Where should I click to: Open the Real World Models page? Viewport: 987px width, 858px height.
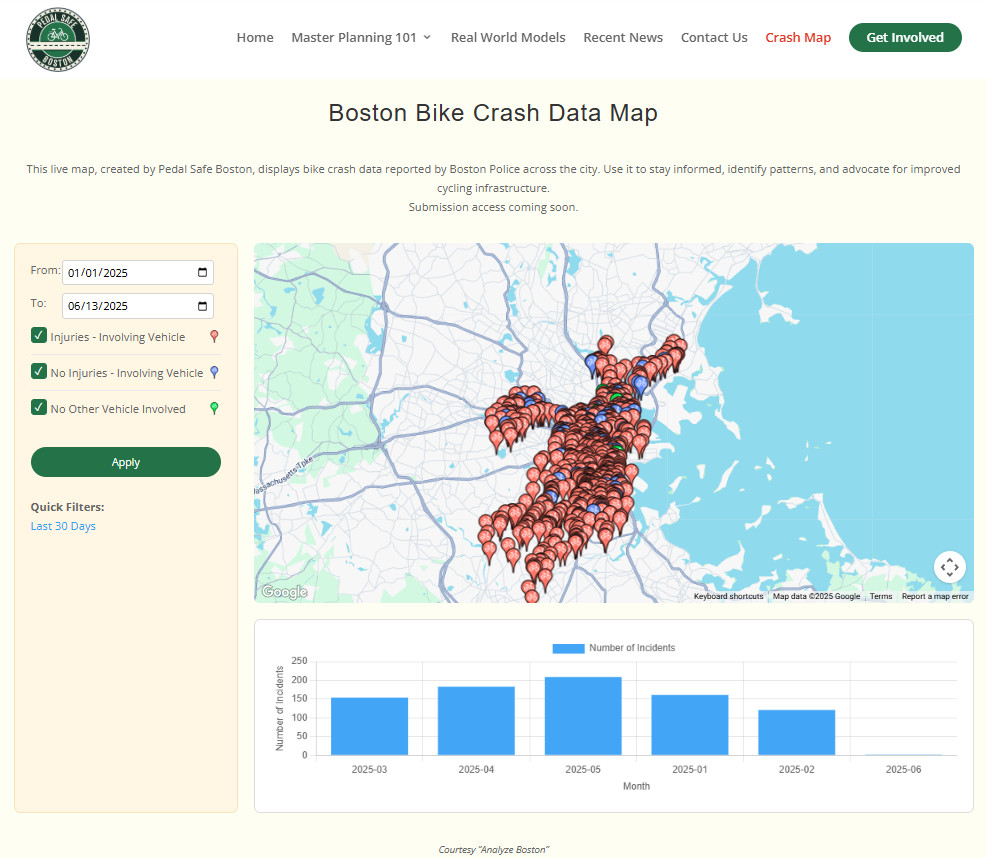pos(508,38)
